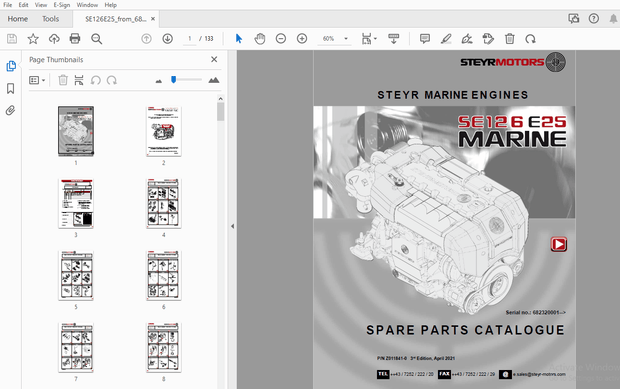Open the Window menu
620x389 pixels.
click(87, 5)
